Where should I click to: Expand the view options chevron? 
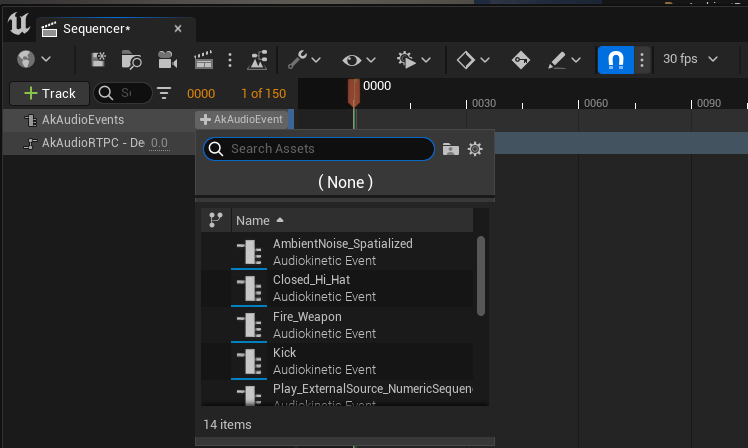[x=371, y=60]
